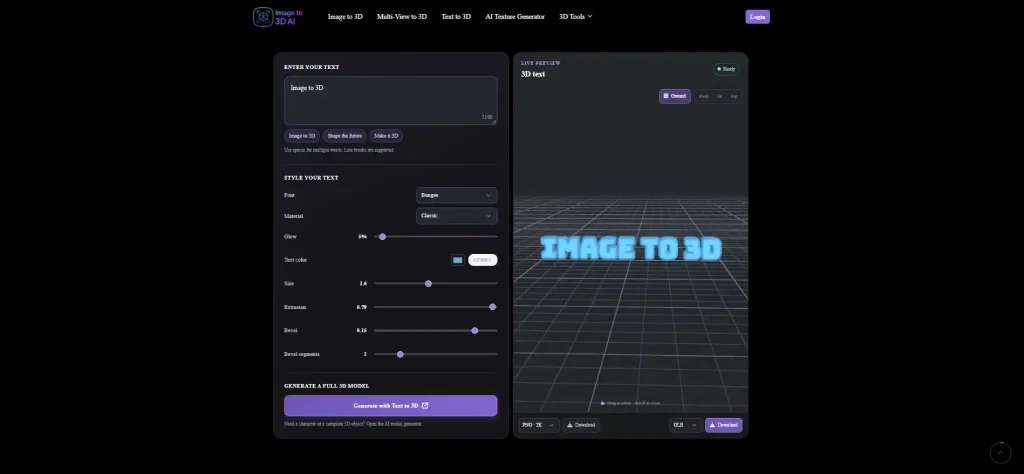Select the middle view option beside Ground
This screenshot has width=1024, height=474.
719,97
